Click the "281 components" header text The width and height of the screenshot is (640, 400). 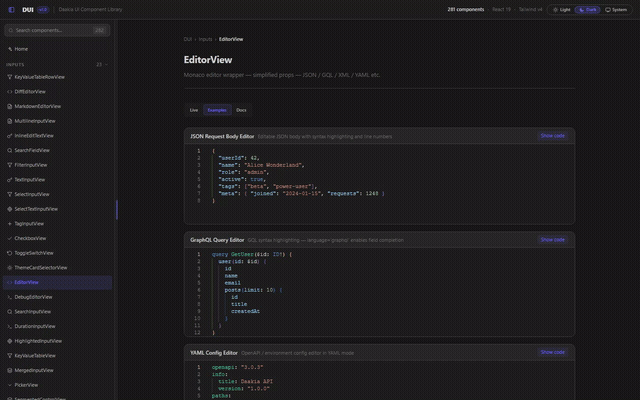466,9
